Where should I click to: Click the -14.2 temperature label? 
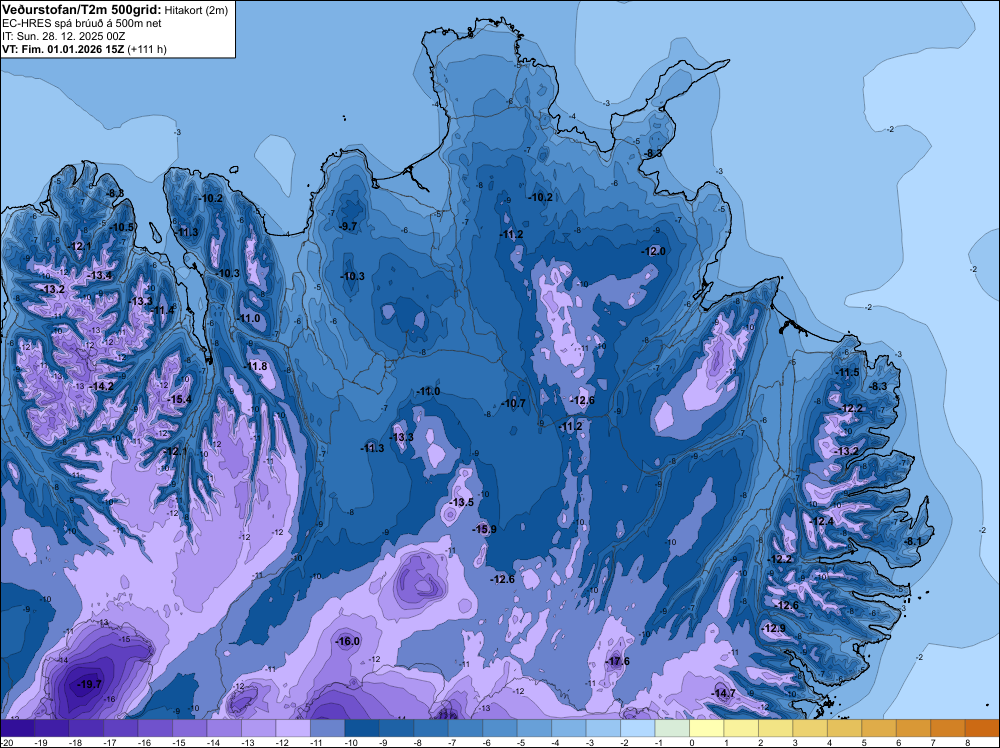coord(101,386)
